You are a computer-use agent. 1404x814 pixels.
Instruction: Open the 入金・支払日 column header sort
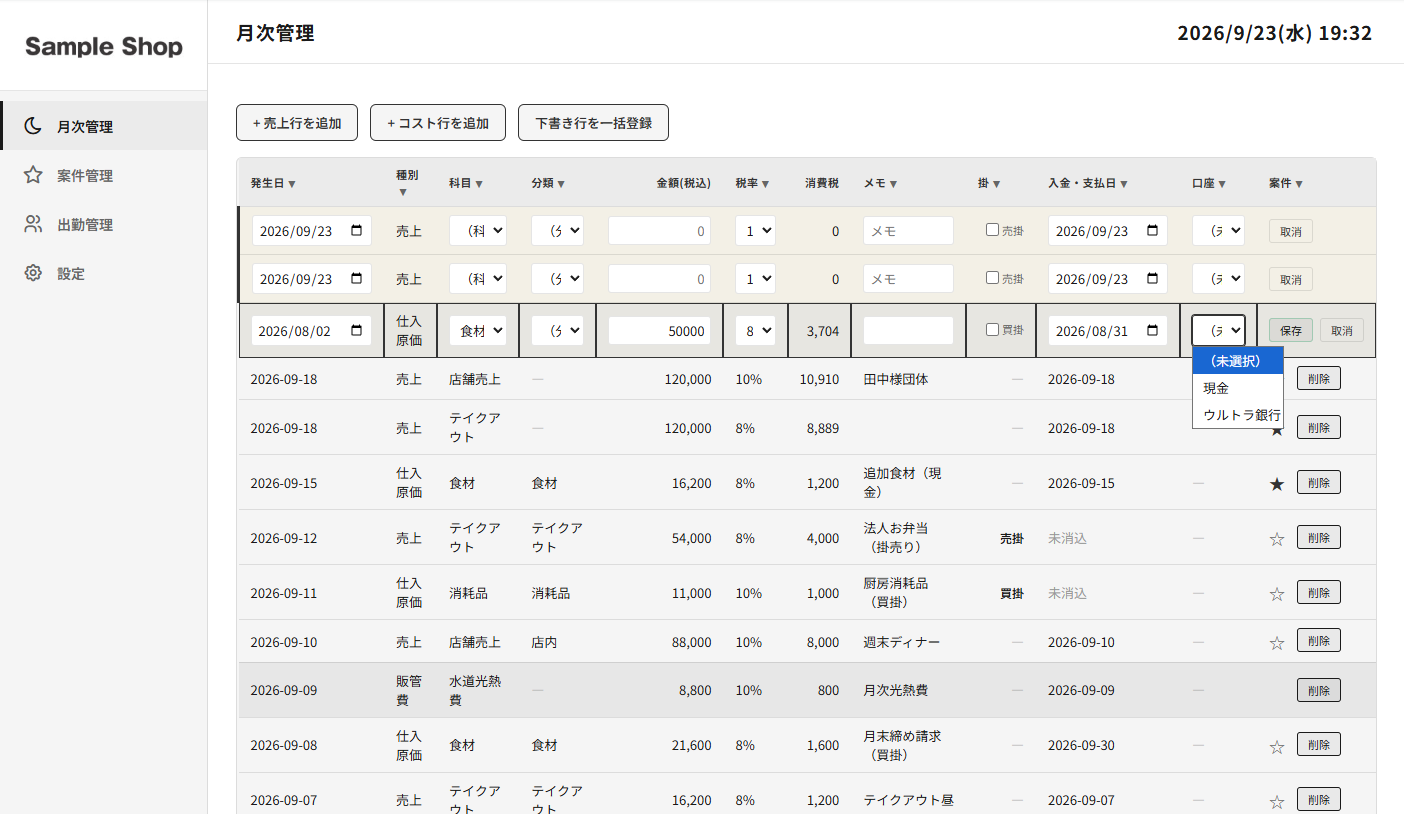(x=1088, y=183)
